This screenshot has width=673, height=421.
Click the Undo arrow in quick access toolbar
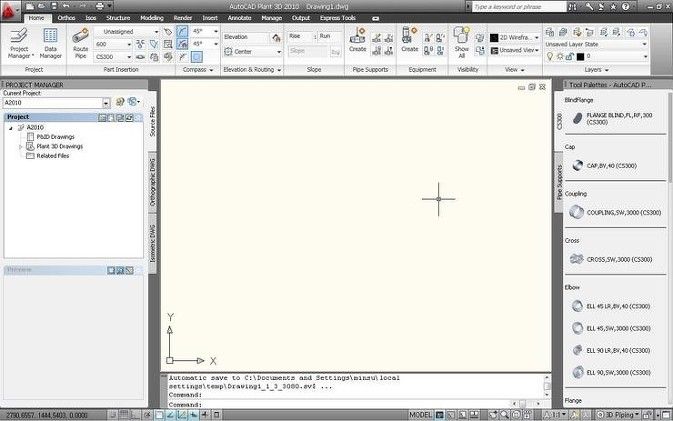pos(66,6)
